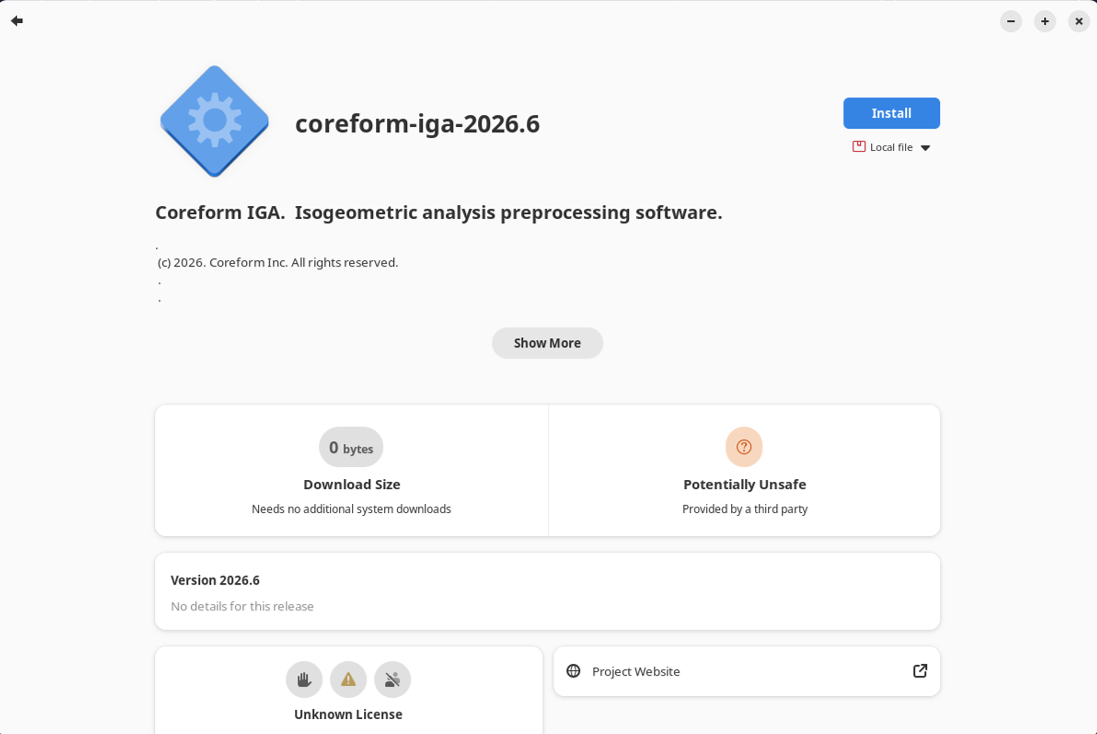
Task: Expand description with Show More
Action: pos(547,343)
